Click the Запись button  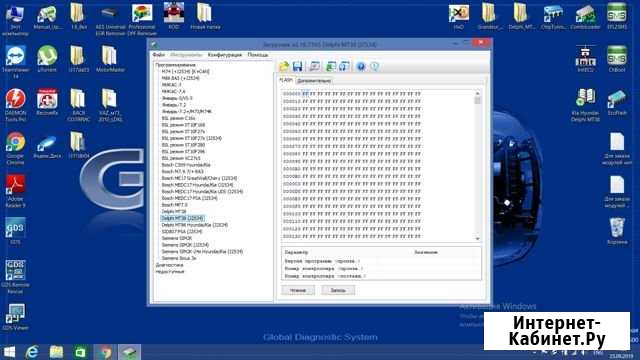coord(338,290)
